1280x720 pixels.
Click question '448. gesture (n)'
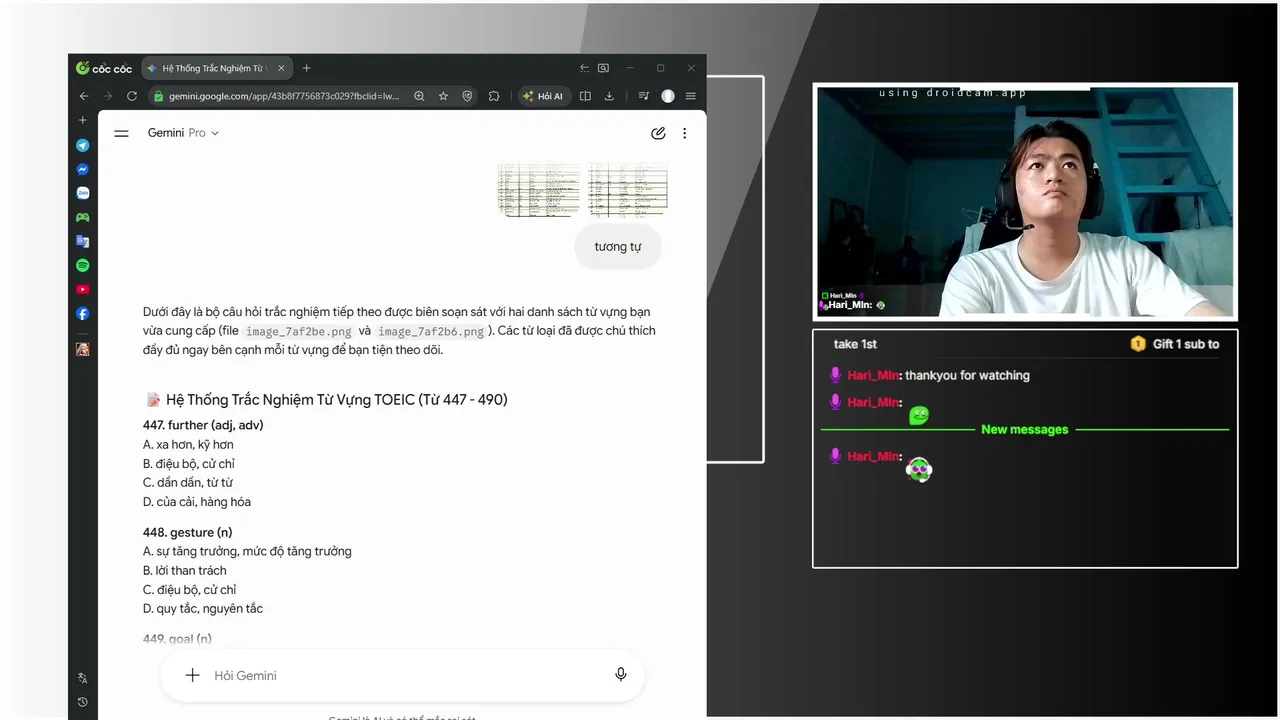[x=187, y=533]
